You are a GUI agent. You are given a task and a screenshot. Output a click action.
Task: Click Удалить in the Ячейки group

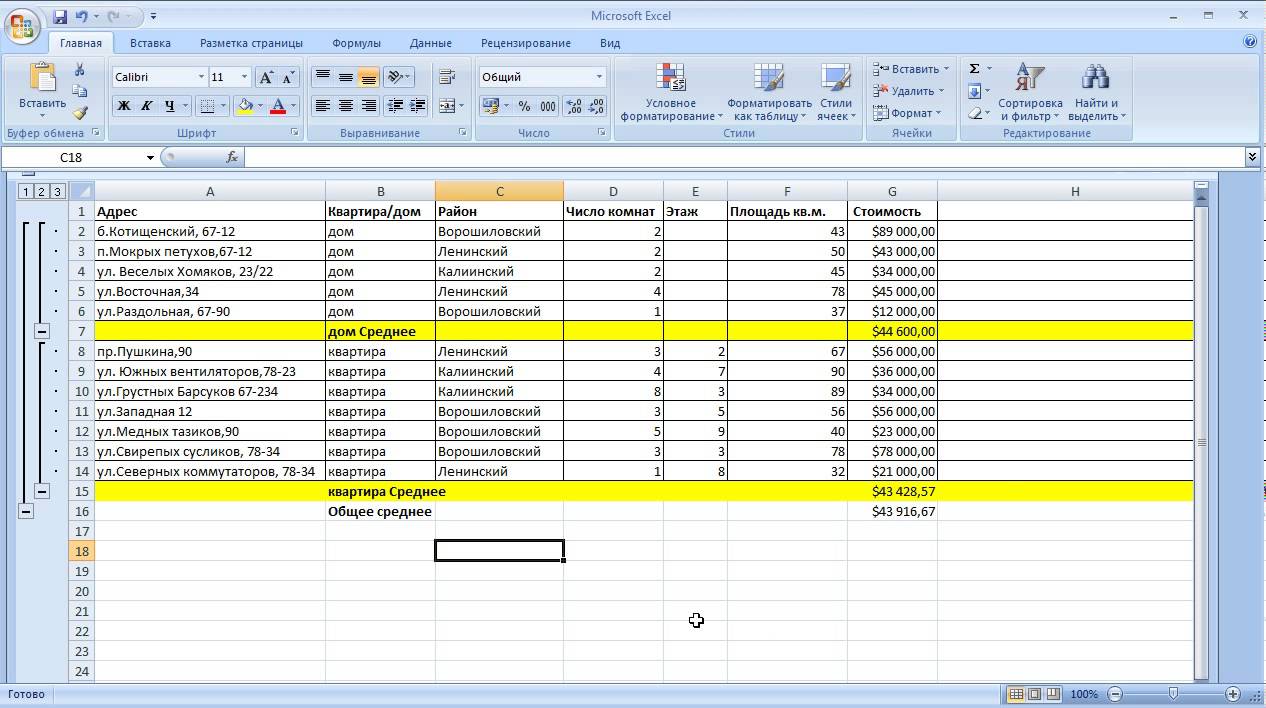click(x=910, y=91)
